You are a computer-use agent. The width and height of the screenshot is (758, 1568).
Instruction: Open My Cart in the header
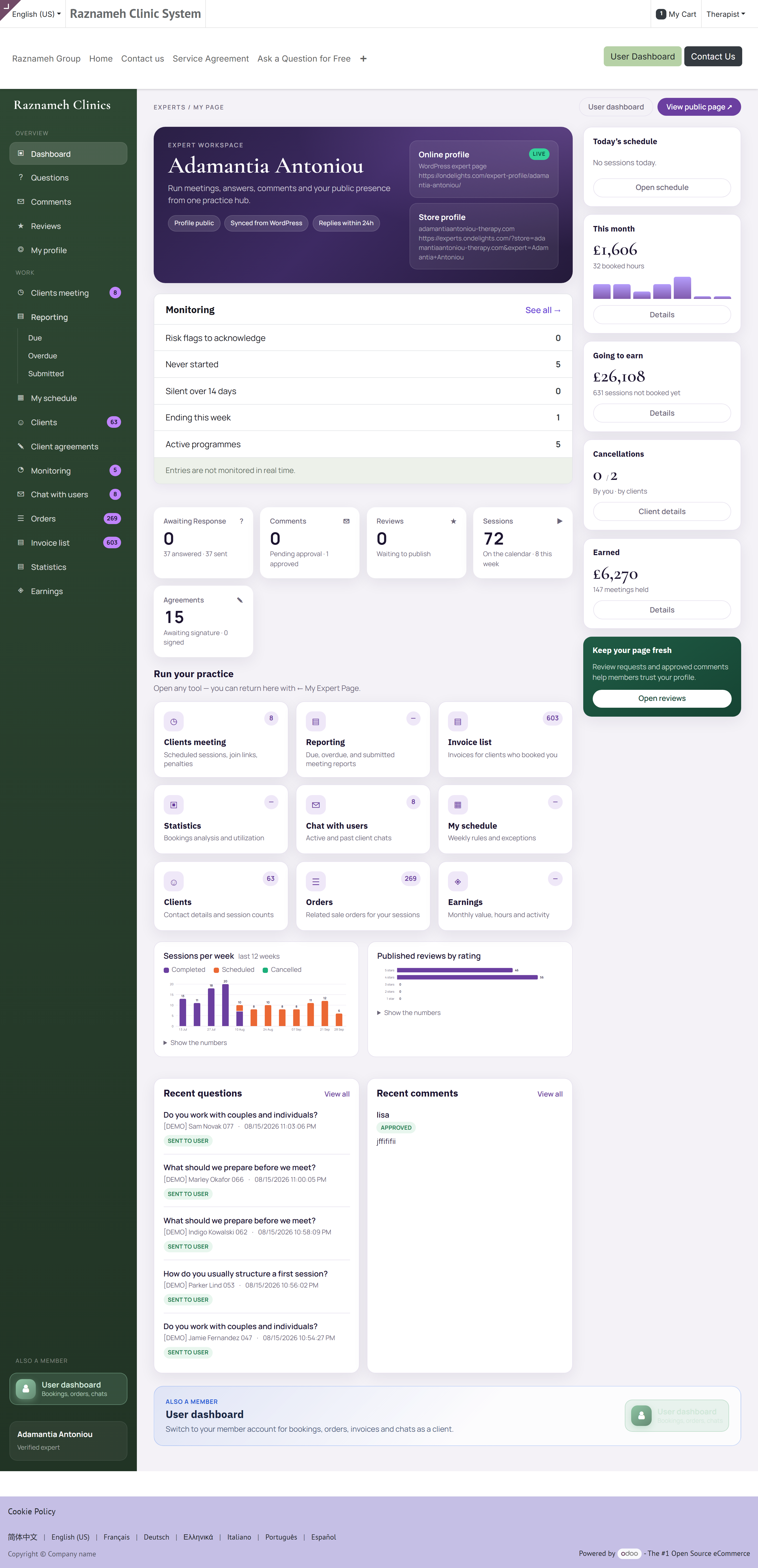(x=676, y=14)
